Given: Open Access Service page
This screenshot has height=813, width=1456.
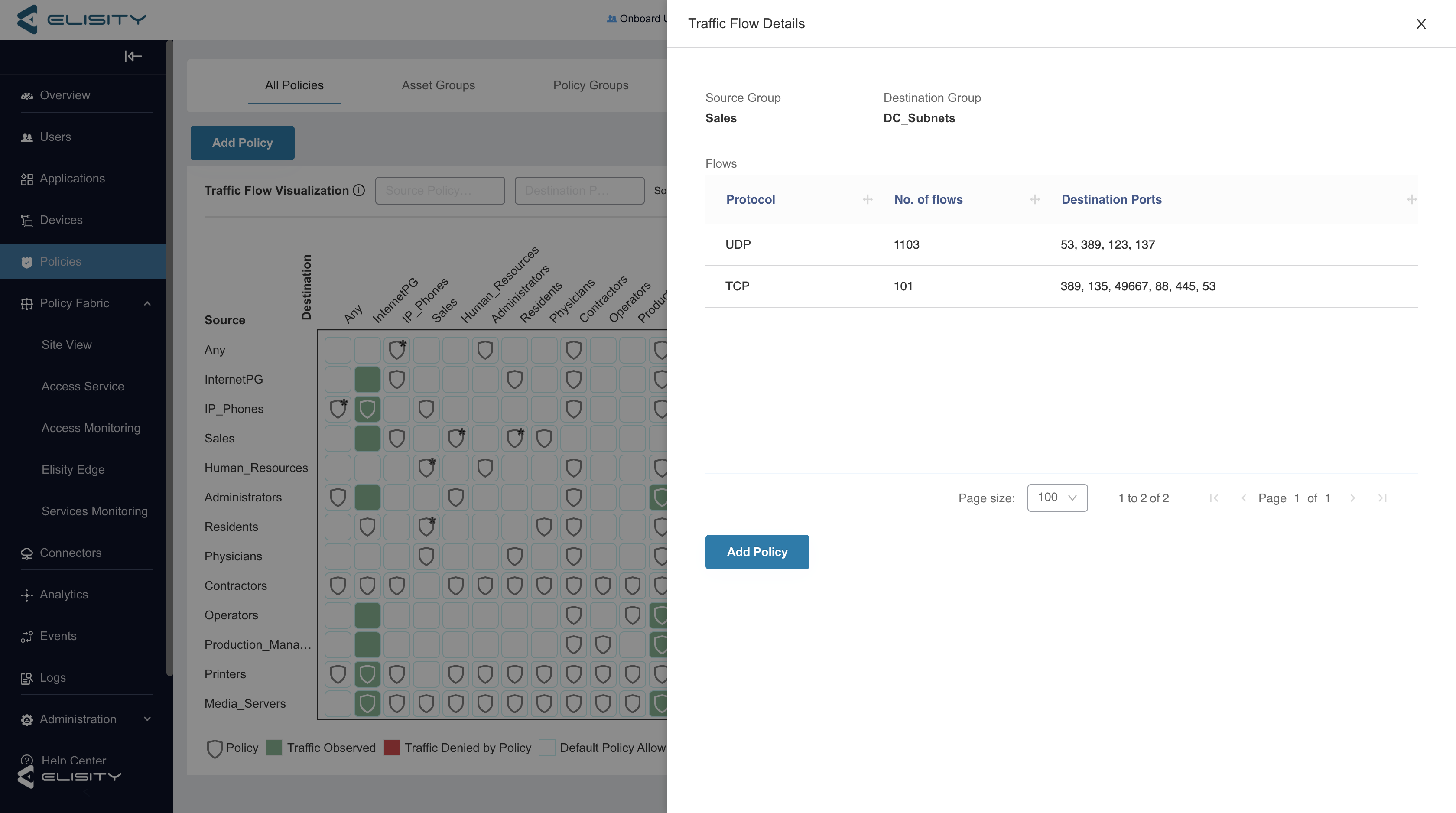Looking at the screenshot, I should (82, 387).
